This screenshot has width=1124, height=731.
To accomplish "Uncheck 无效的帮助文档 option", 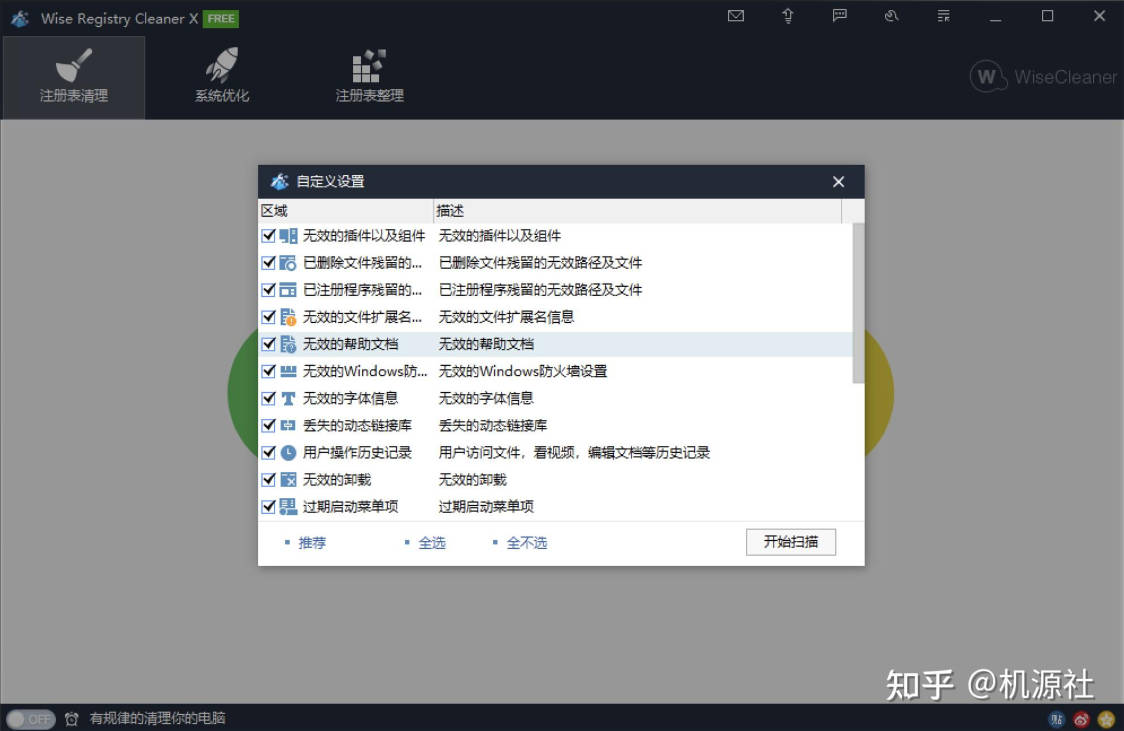I will (268, 343).
